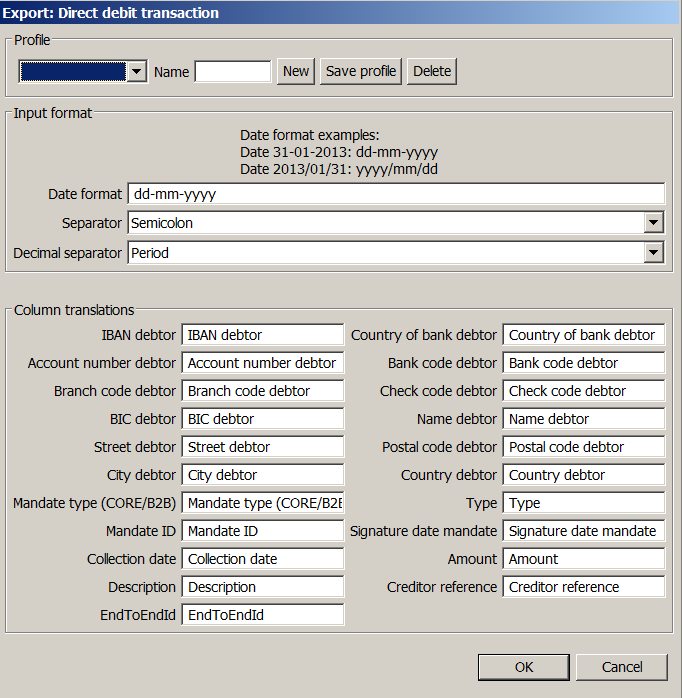The width and height of the screenshot is (682, 698).
Task: Click the Signature date mandate translation field
Action: [x=584, y=531]
